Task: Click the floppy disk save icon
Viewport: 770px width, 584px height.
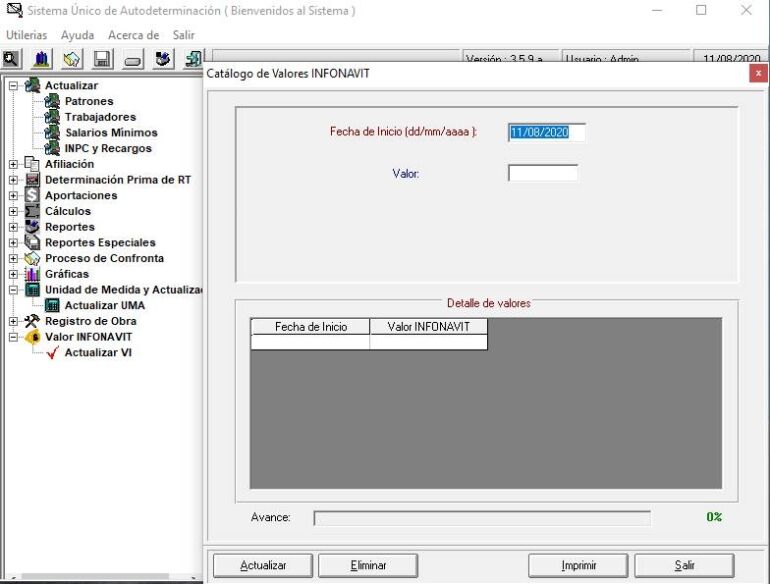Action: (x=102, y=59)
